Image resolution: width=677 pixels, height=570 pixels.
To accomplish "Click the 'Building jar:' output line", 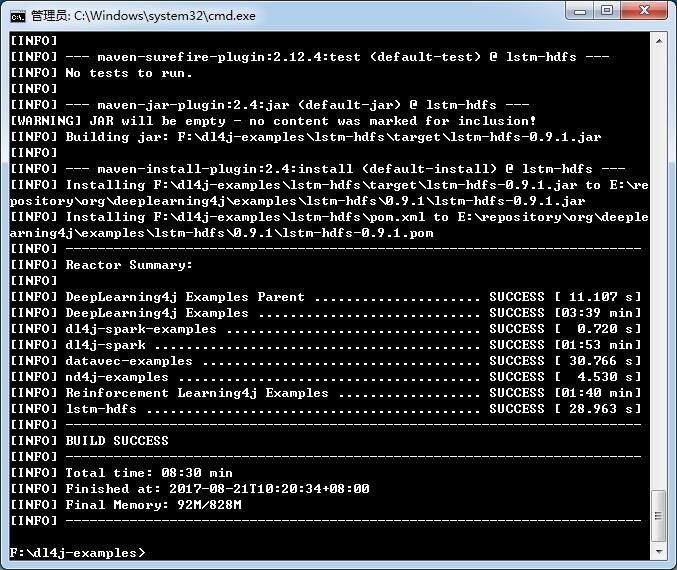I will 306,137.
